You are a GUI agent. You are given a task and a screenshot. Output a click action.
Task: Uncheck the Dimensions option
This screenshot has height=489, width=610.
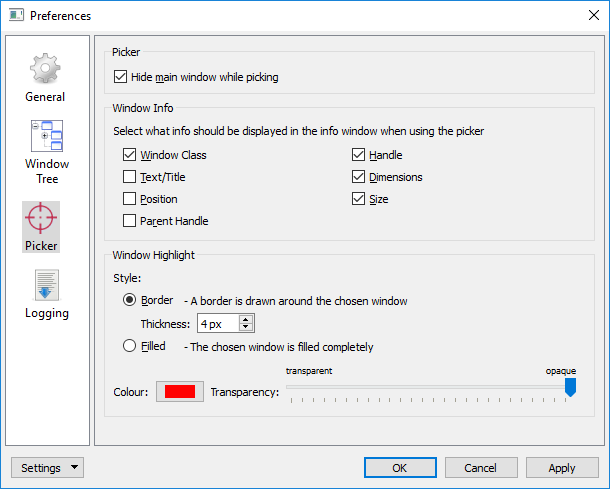[358, 177]
